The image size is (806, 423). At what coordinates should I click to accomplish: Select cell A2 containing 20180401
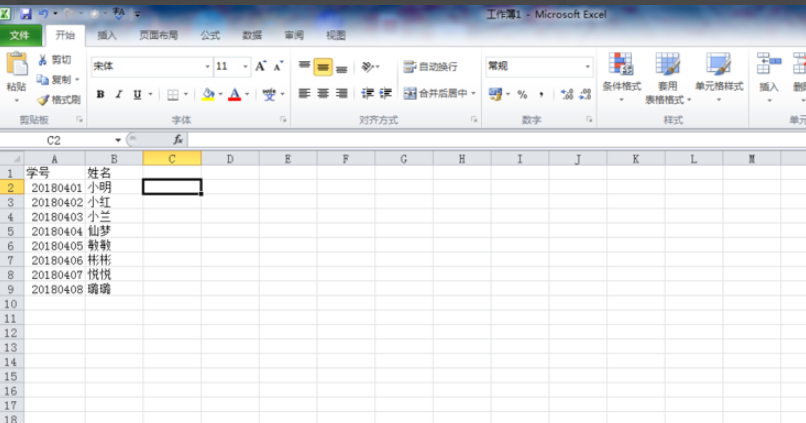click(x=55, y=187)
